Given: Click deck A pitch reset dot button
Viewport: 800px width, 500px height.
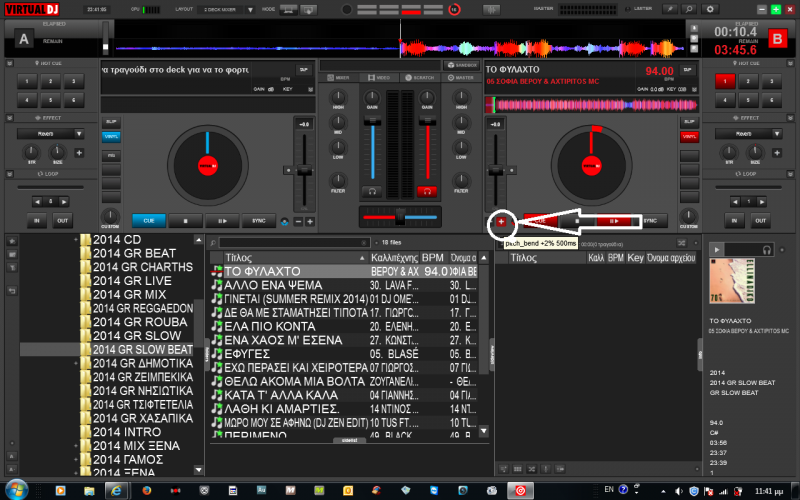Looking at the screenshot, I should pos(288,170).
